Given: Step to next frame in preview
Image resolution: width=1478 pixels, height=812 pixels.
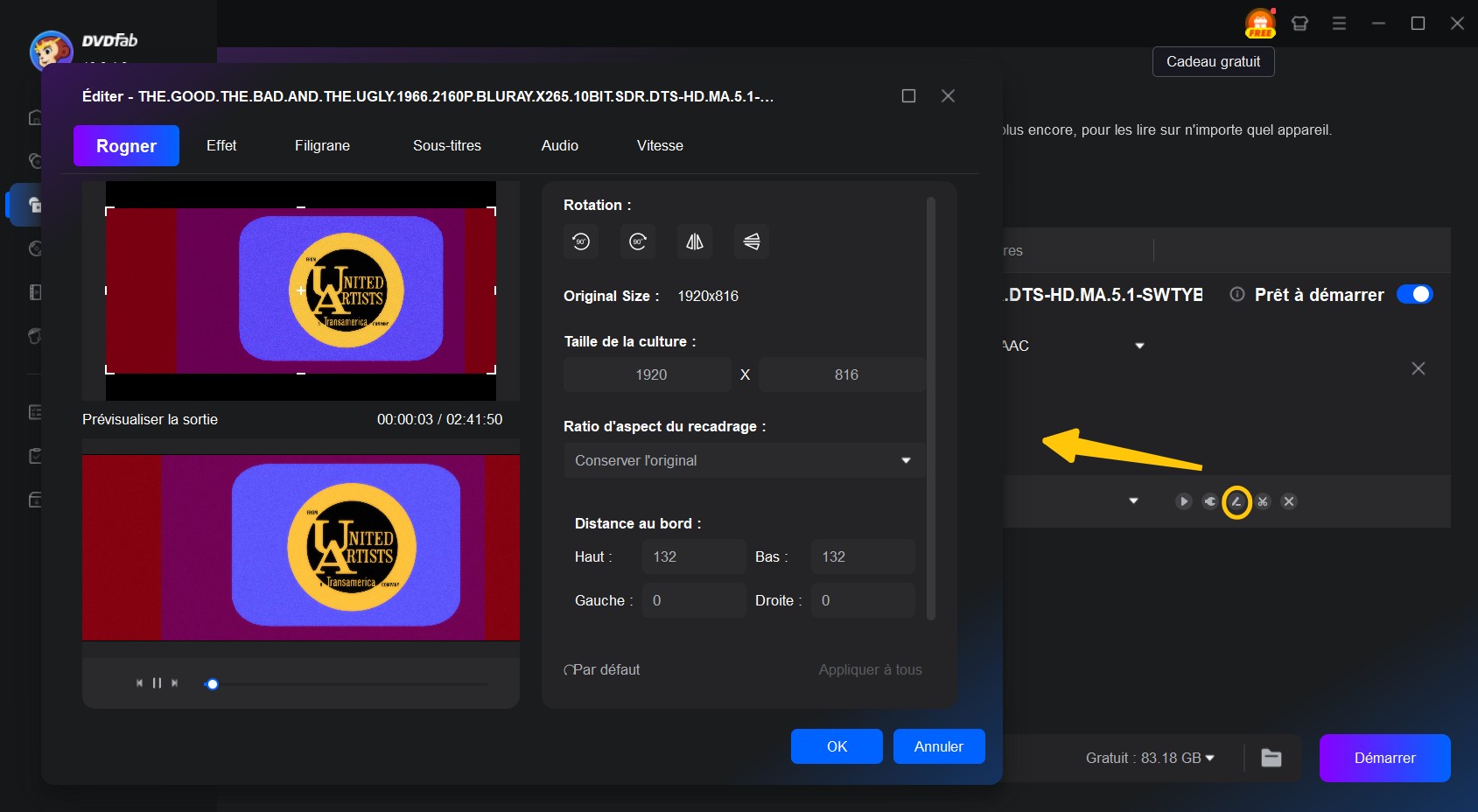Looking at the screenshot, I should pos(175,683).
